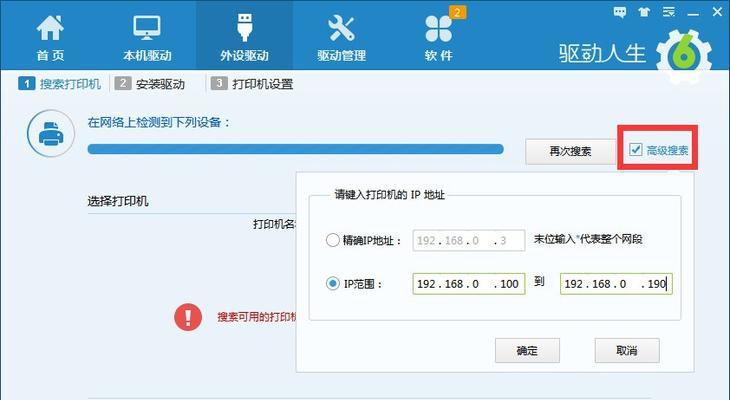Image resolution: width=730 pixels, height=400 pixels.
Task: Select the 精确IP地址 radio button
Action: click(x=332, y=240)
